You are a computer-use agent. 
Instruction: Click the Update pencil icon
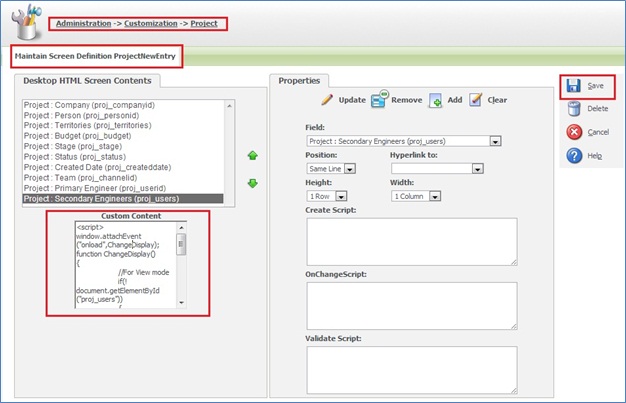click(x=327, y=99)
